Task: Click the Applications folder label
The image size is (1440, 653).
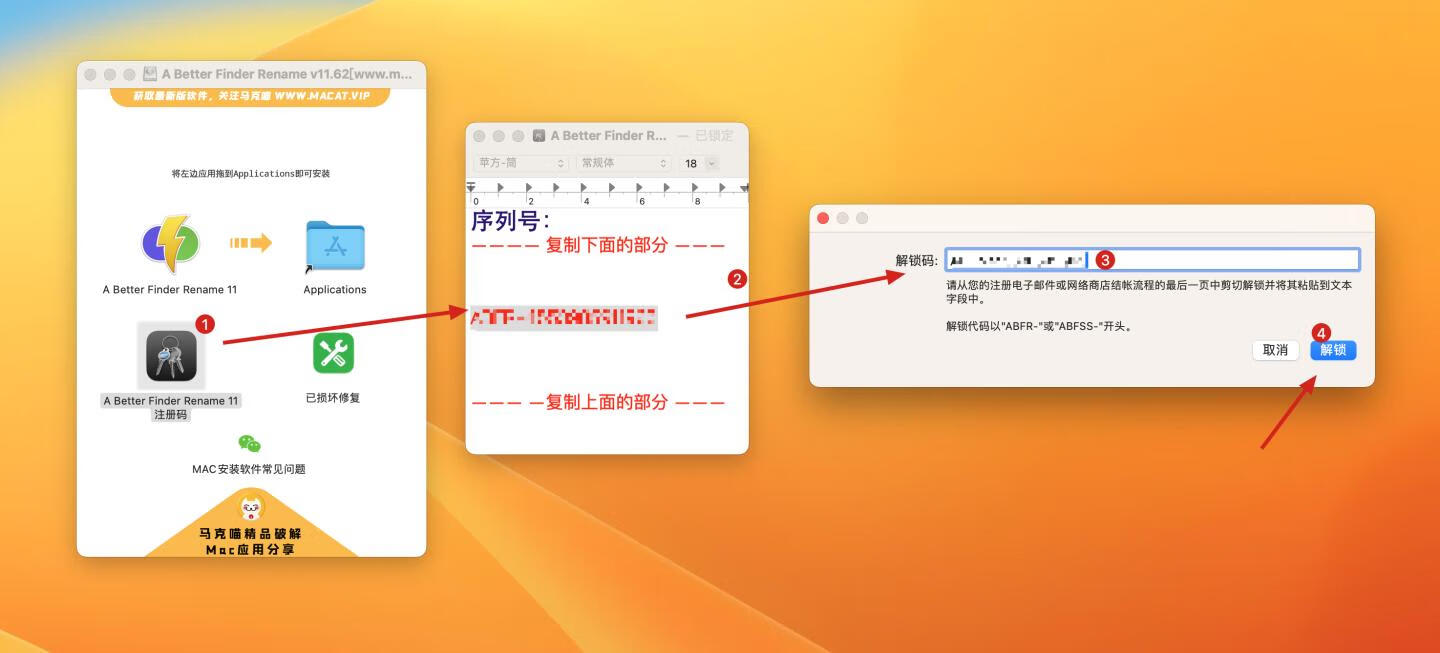Action: 335,290
